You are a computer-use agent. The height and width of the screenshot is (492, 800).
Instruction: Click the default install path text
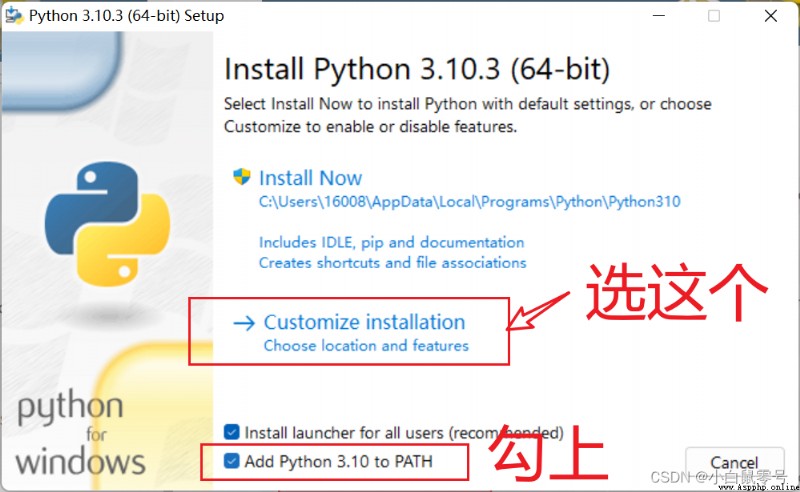tap(469, 202)
